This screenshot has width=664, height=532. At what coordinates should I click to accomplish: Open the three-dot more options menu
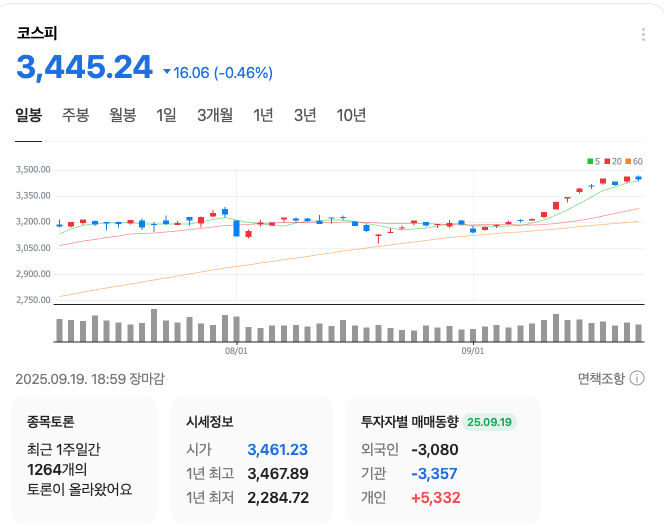click(x=643, y=34)
